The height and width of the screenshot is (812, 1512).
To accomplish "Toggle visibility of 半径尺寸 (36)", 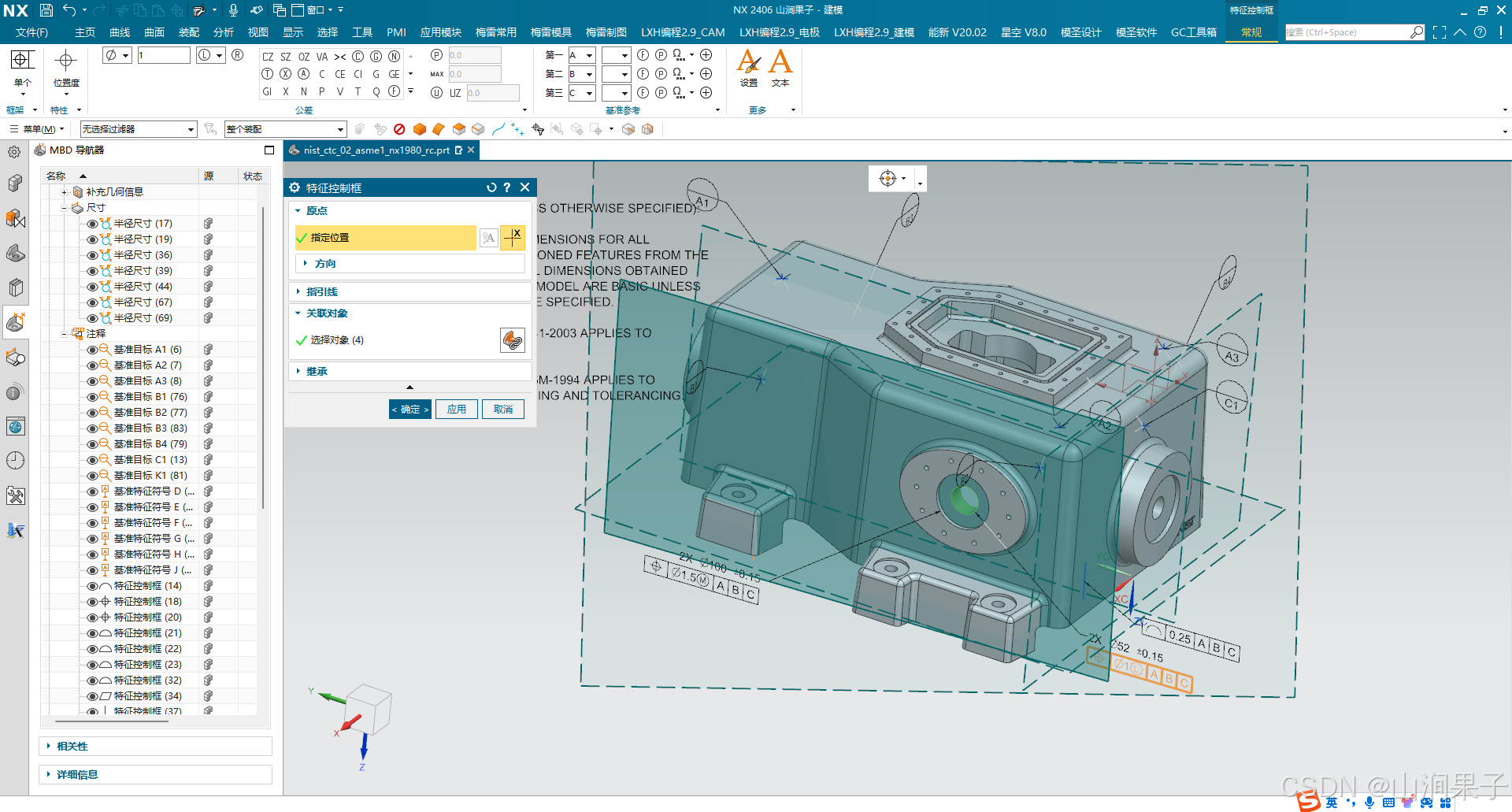I will pyautogui.click(x=92, y=255).
